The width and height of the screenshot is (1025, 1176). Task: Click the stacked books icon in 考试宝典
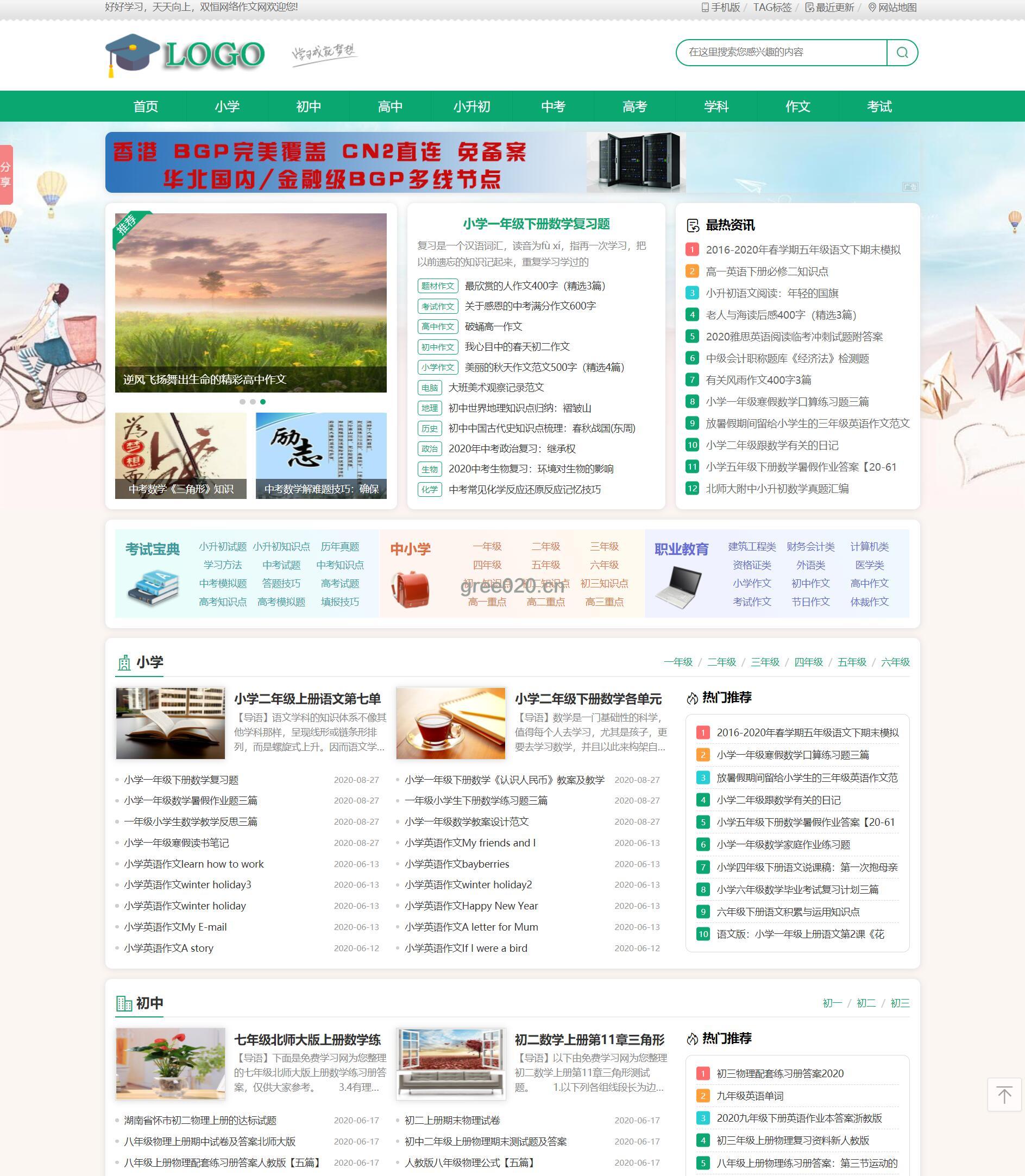(x=153, y=587)
